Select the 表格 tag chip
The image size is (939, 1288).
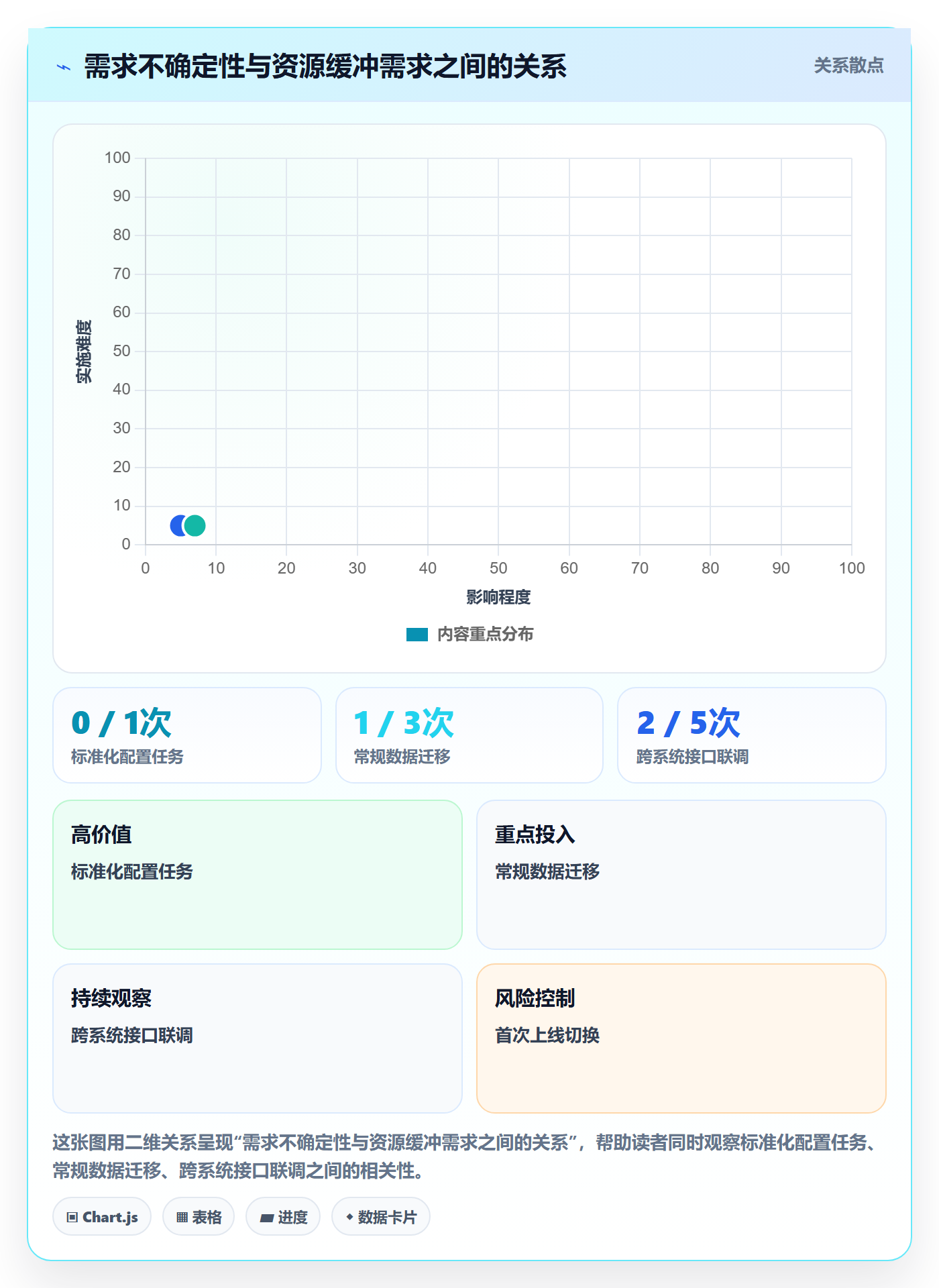point(199,1217)
